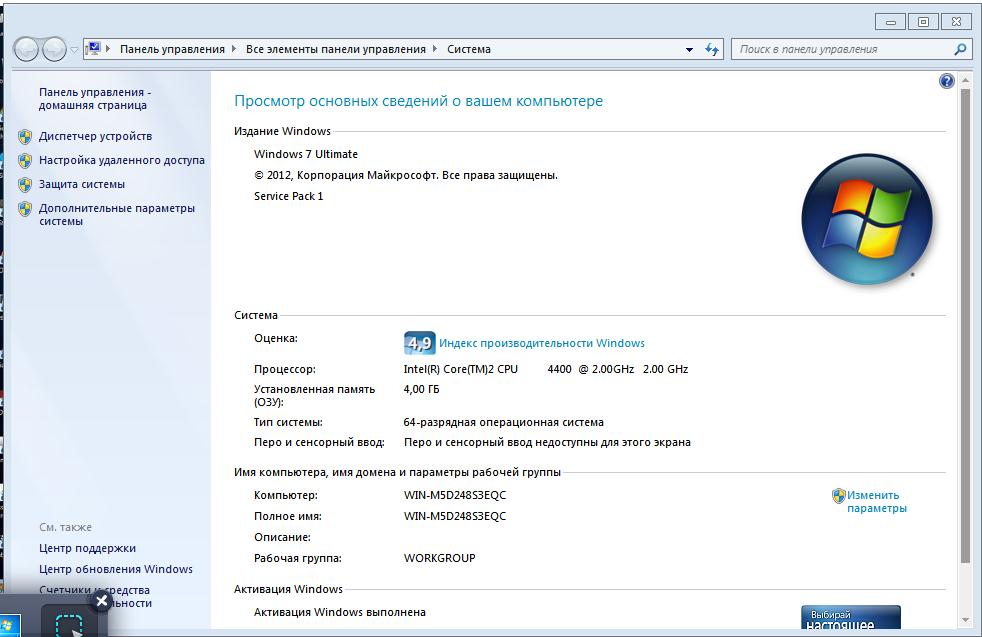
Task: Expand chevron before Панель управления breadcrumb
Action: tap(108, 49)
